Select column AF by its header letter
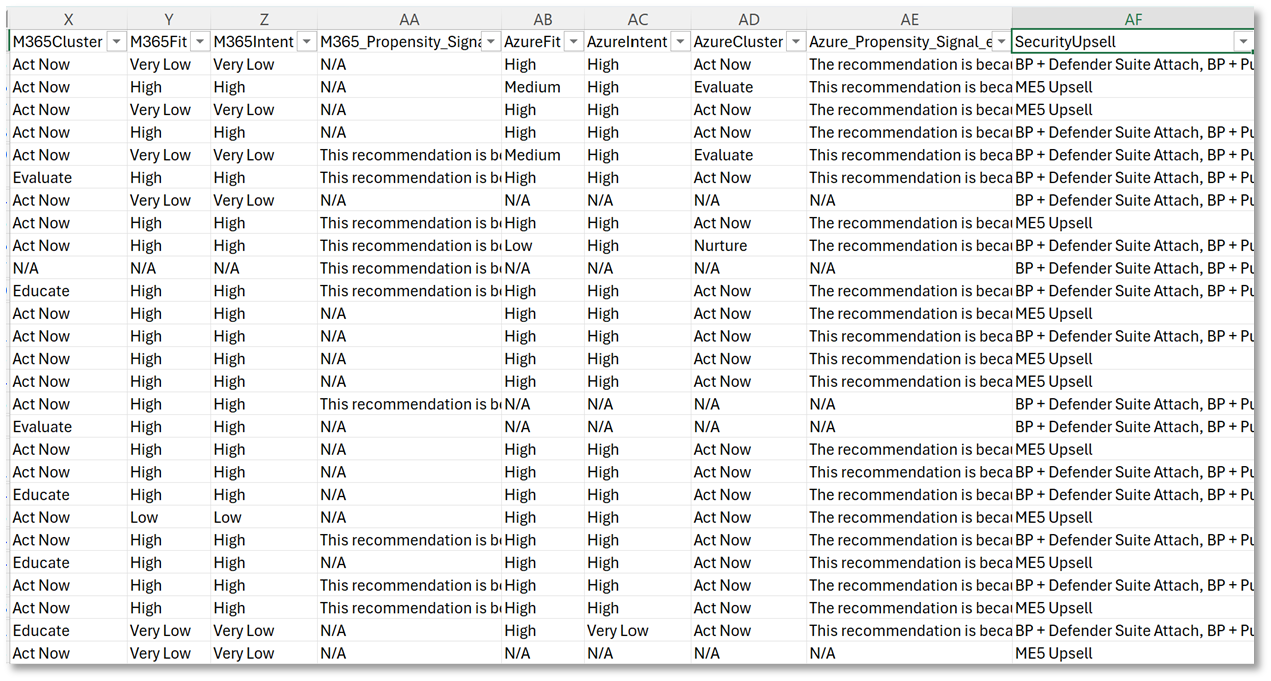1271x681 pixels. (1133, 20)
